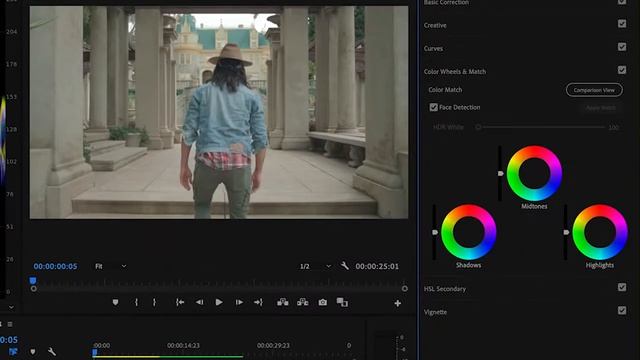Screen dimensions: 640x360
Task: Click the Lift button icon
Action: pyautogui.click(x=283, y=302)
